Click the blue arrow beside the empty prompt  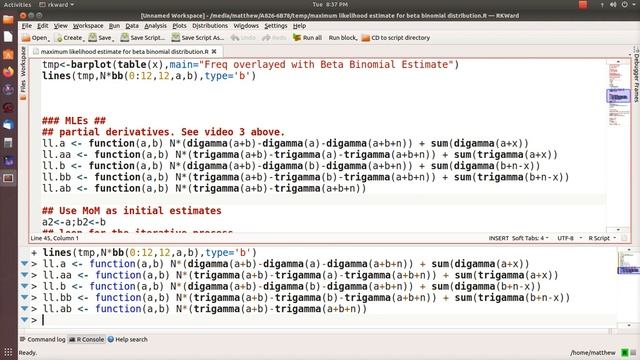pos(24,320)
